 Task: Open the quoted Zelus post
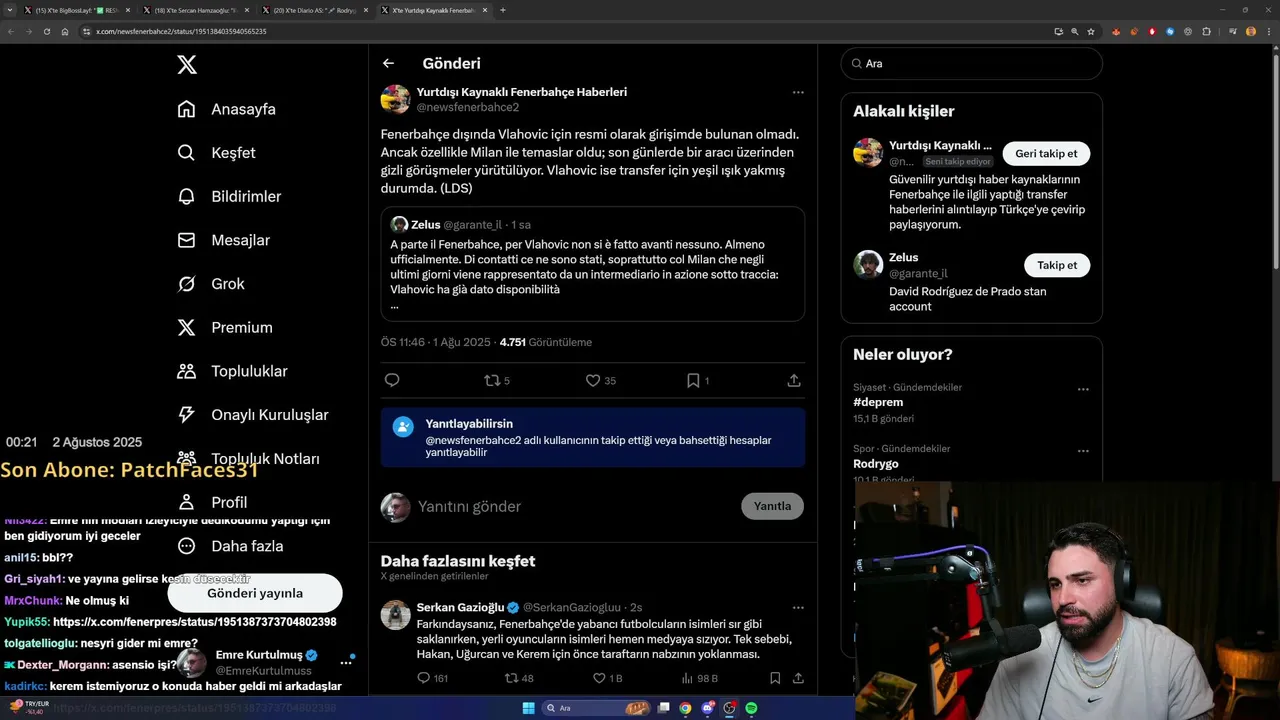click(593, 264)
